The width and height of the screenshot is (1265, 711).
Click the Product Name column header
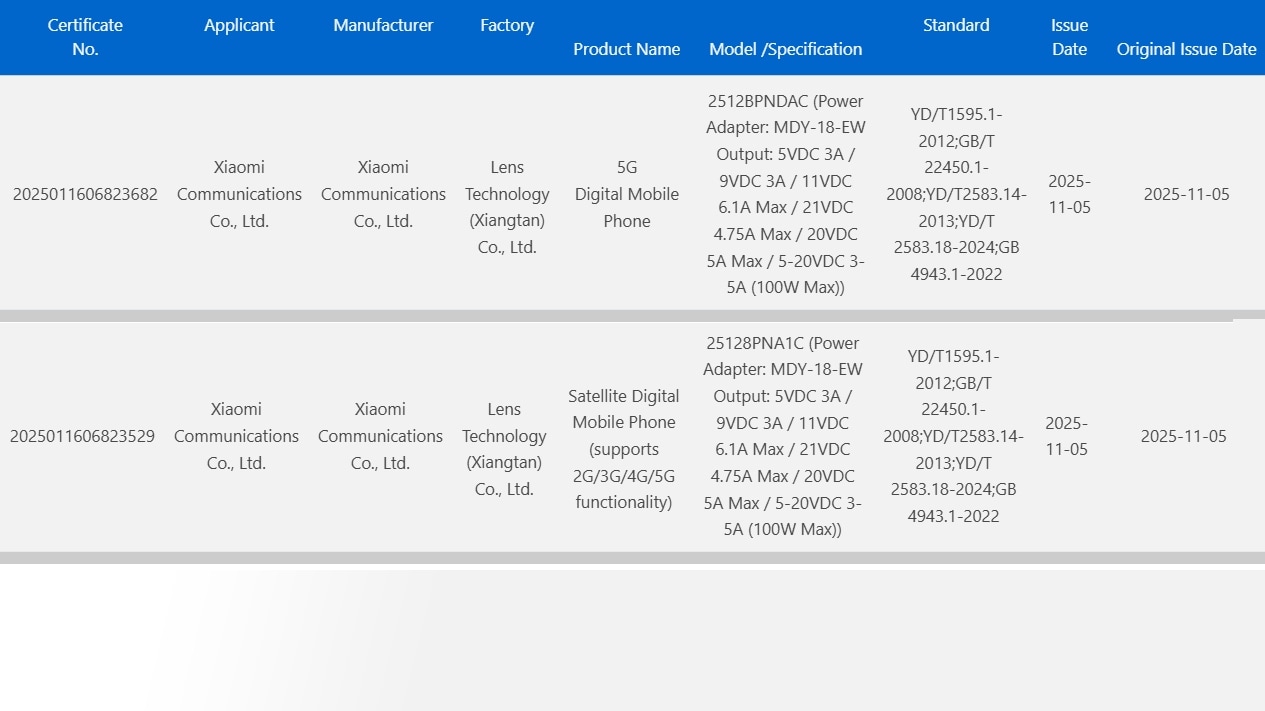[626, 48]
